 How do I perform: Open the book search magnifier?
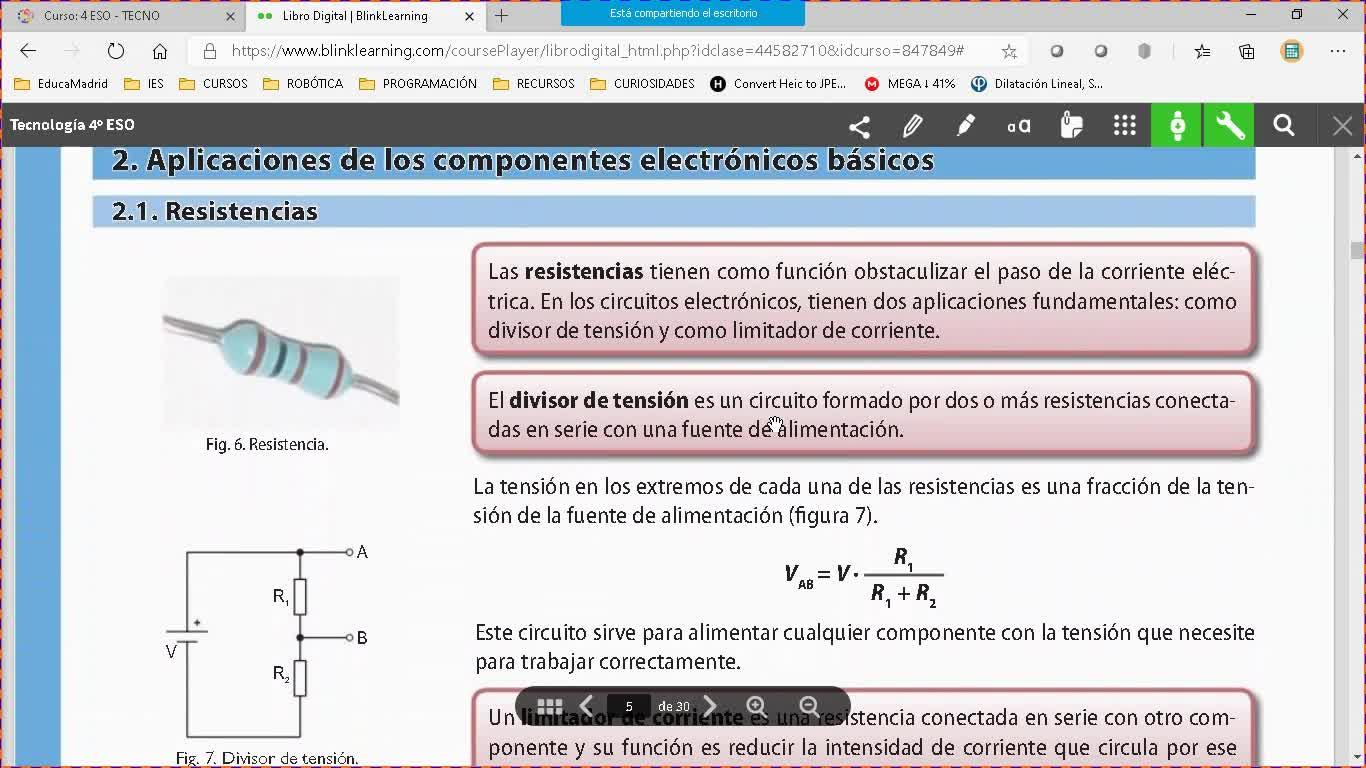pos(1284,126)
